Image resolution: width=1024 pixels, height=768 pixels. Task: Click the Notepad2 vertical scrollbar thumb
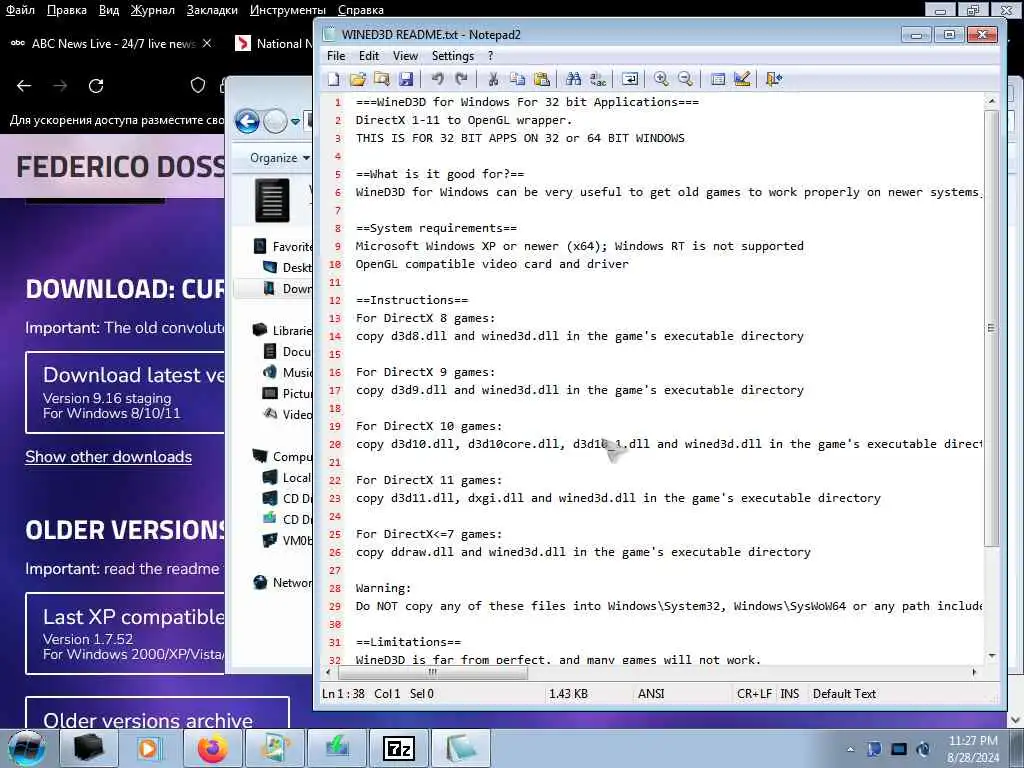click(992, 328)
